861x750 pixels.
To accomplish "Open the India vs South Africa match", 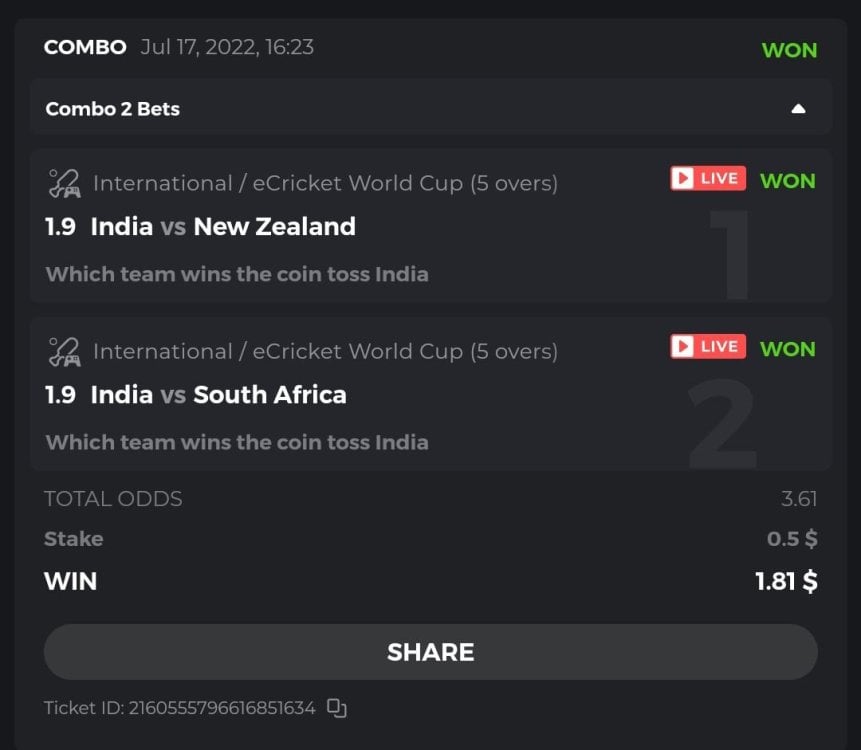I will (218, 395).
